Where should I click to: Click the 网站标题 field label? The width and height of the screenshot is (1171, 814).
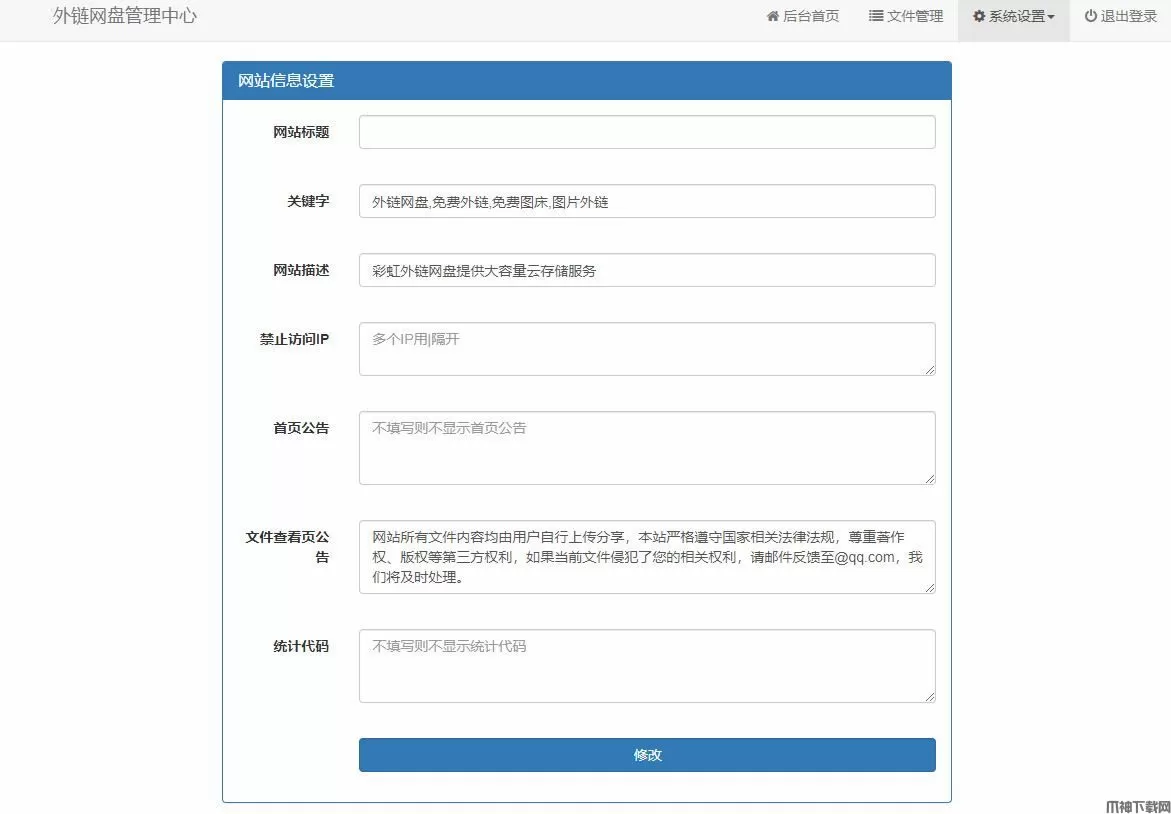coord(301,133)
